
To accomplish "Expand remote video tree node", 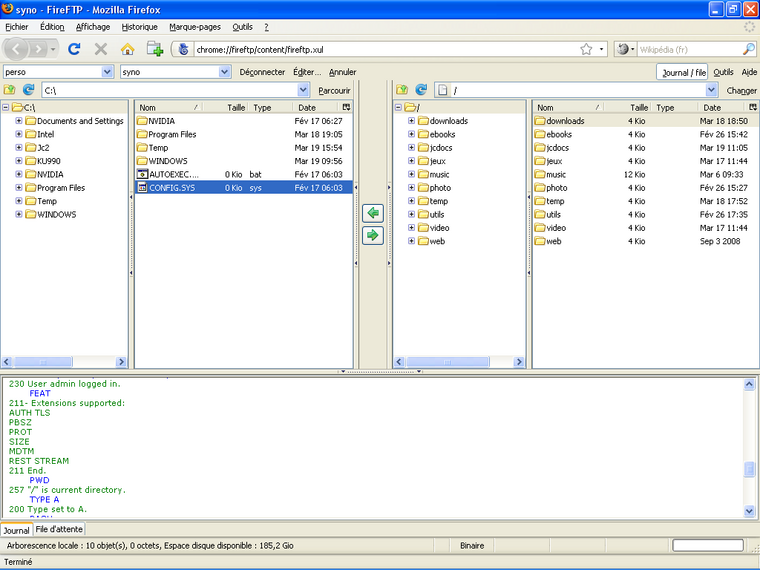I will (411, 228).
